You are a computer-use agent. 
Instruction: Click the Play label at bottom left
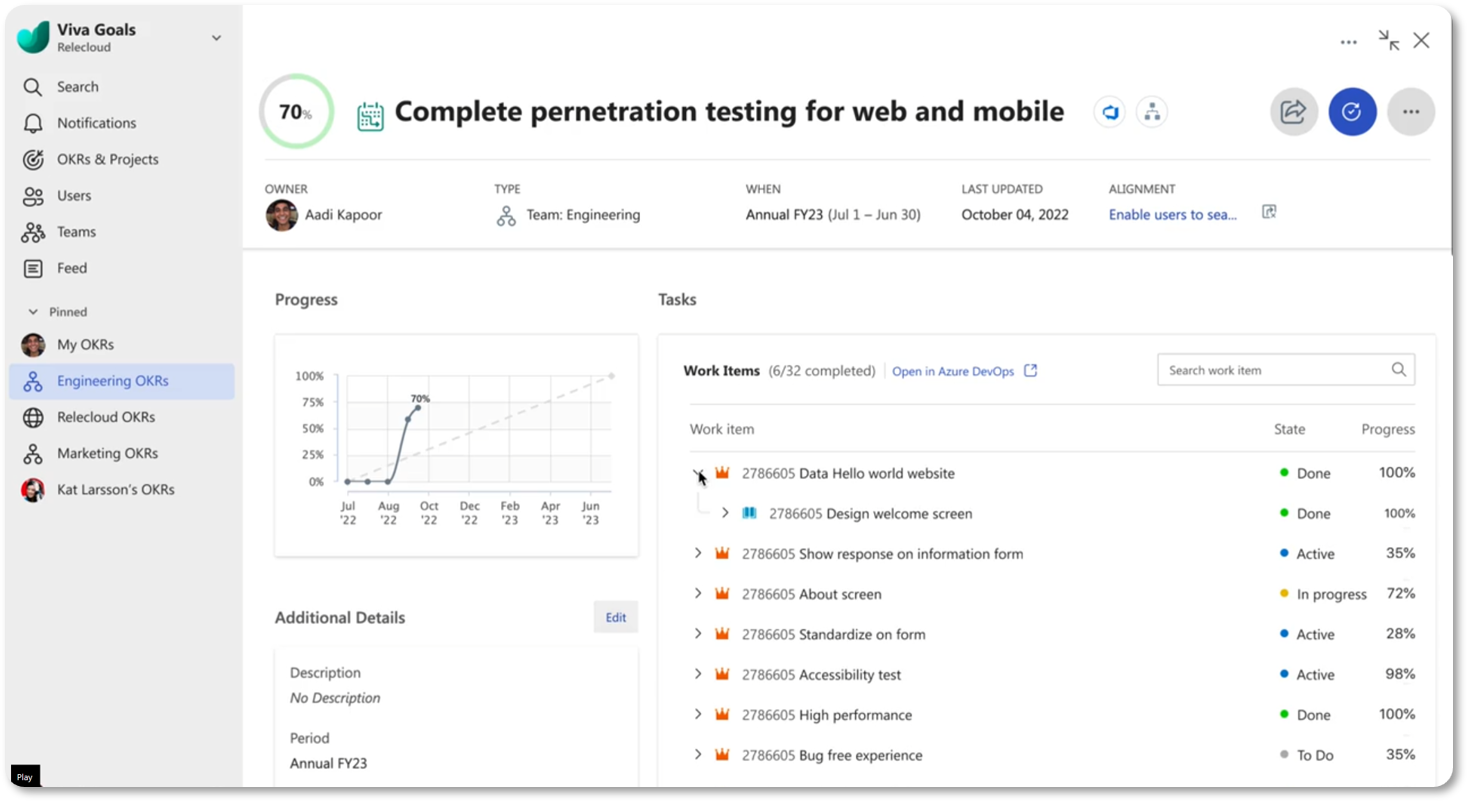click(x=25, y=776)
